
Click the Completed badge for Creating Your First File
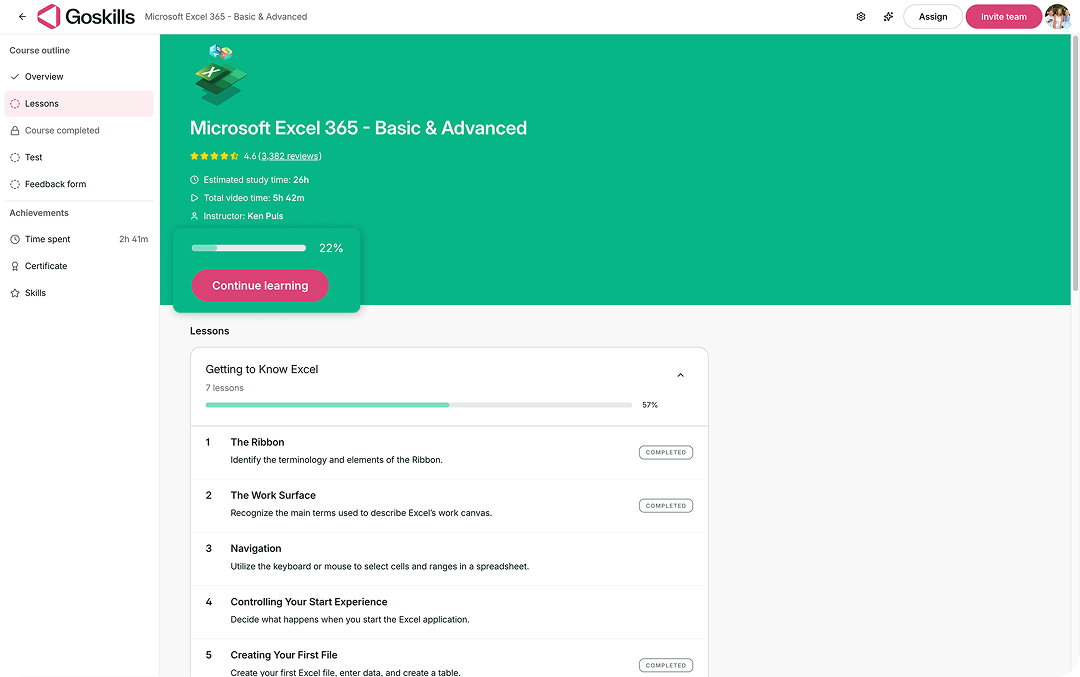pos(665,665)
